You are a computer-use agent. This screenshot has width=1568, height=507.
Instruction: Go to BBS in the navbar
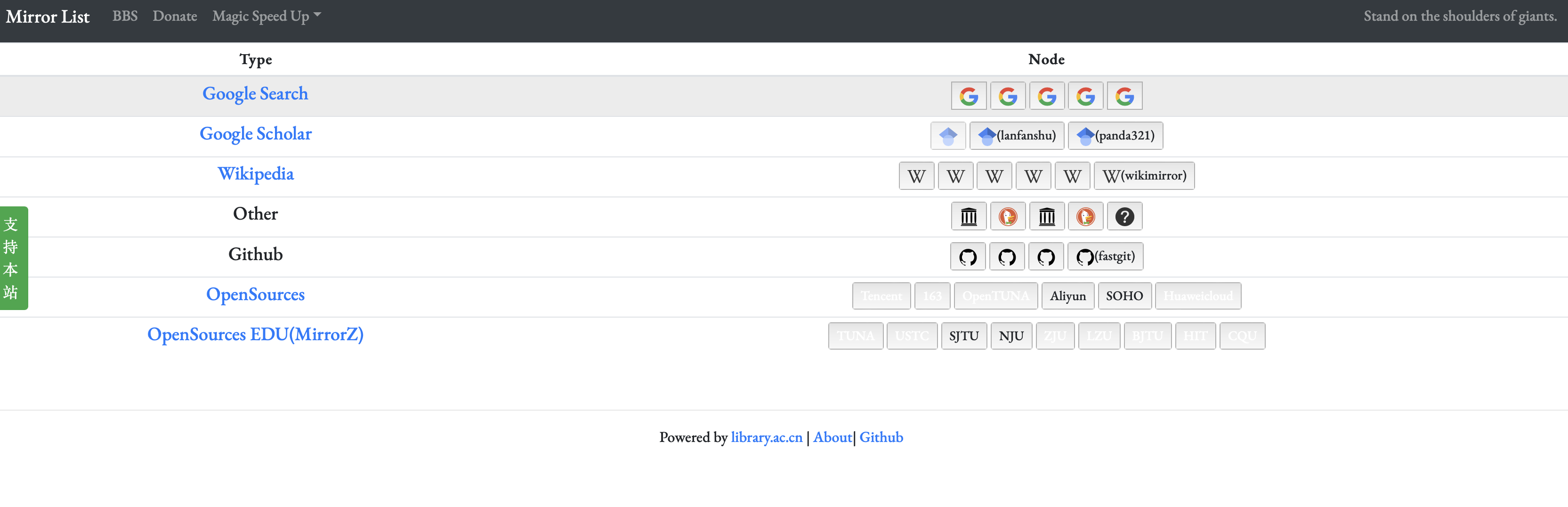click(x=125, y=16)
